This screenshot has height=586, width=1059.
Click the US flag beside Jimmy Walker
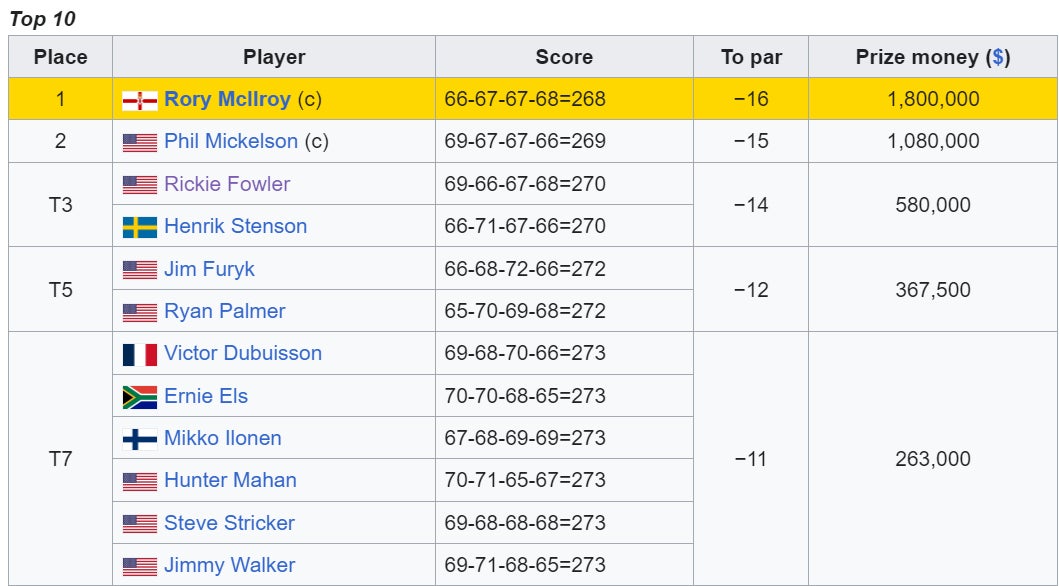click(x=139, y=566)
